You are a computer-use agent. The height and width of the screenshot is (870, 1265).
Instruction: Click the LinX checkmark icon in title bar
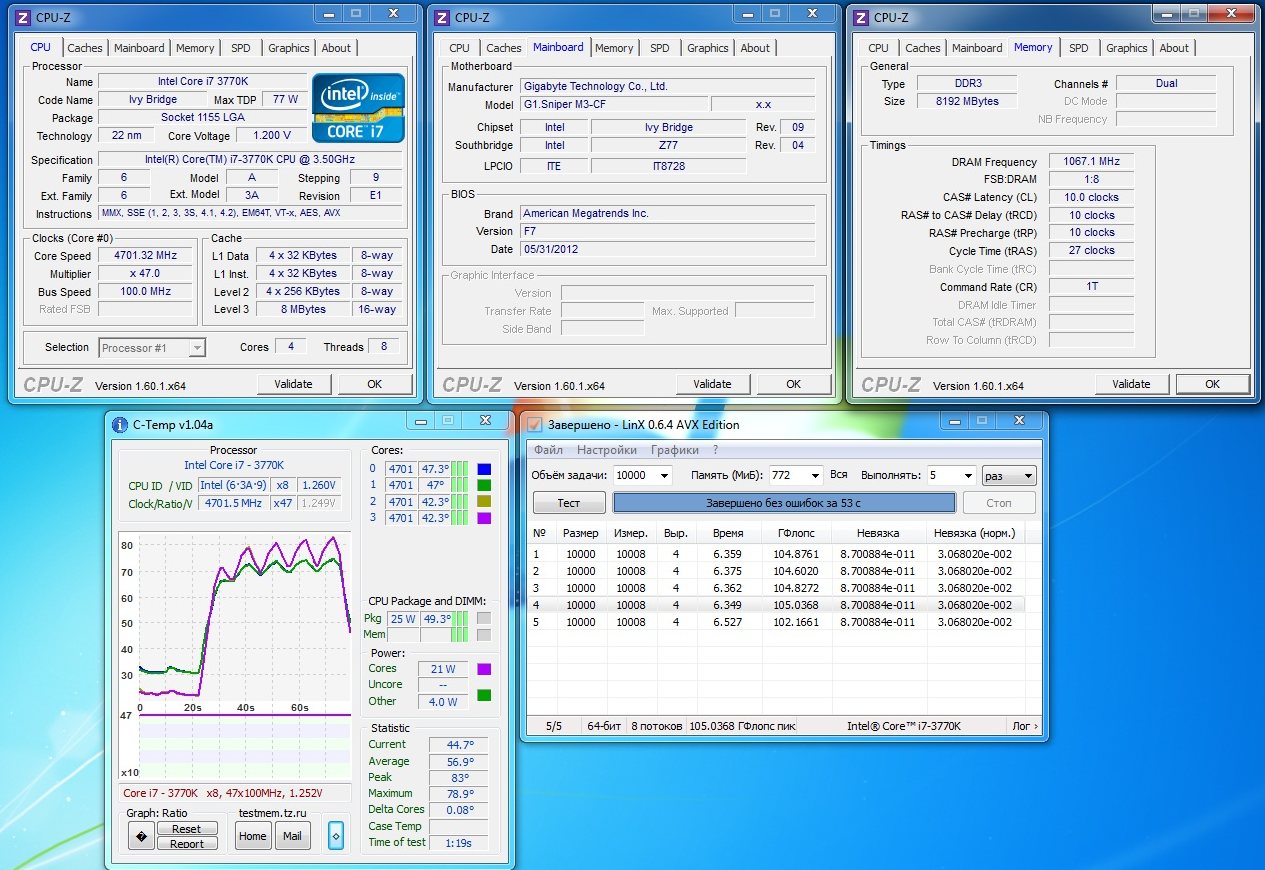click(x=535, y=424)
